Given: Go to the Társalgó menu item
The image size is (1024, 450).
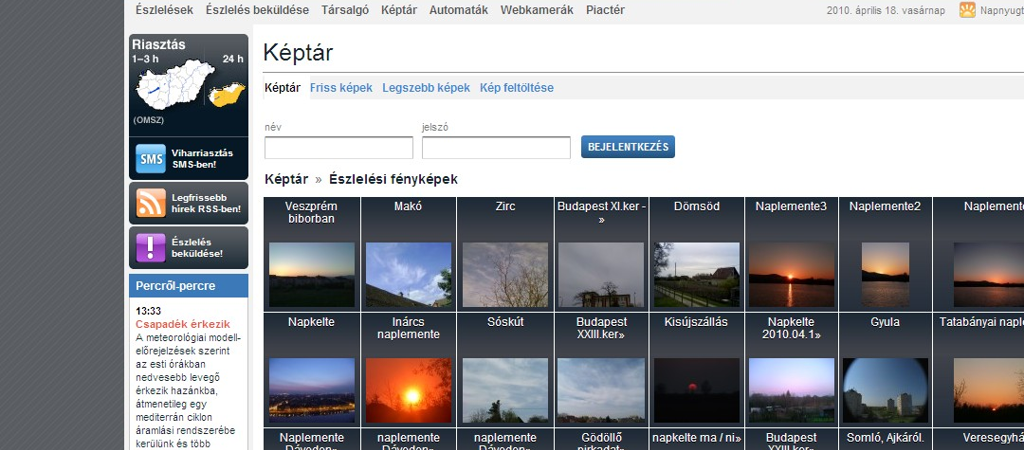Looking at the screenshot, I should (345, 10).
